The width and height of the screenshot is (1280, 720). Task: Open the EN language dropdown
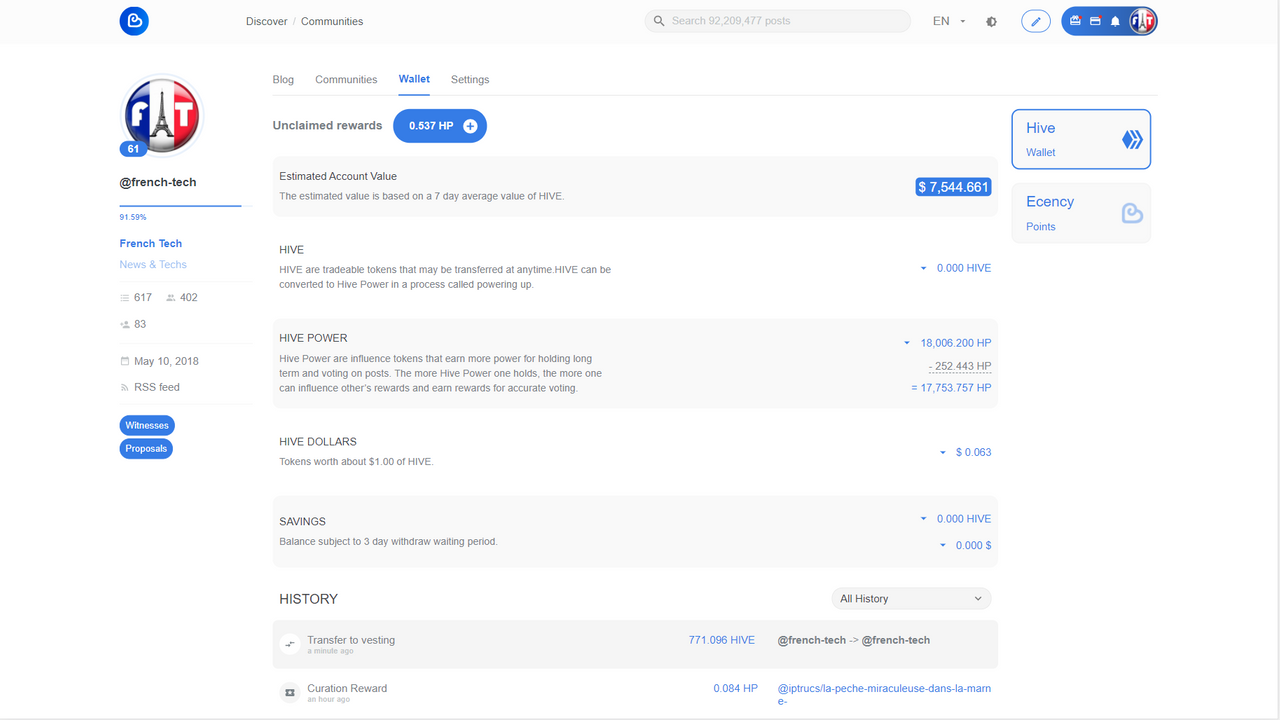click(x=949, y=21)
